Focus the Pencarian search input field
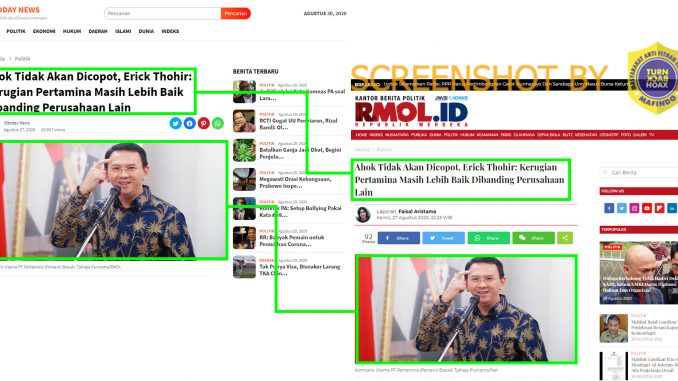The height and width of the screenshot is (381, 678). 163,13
